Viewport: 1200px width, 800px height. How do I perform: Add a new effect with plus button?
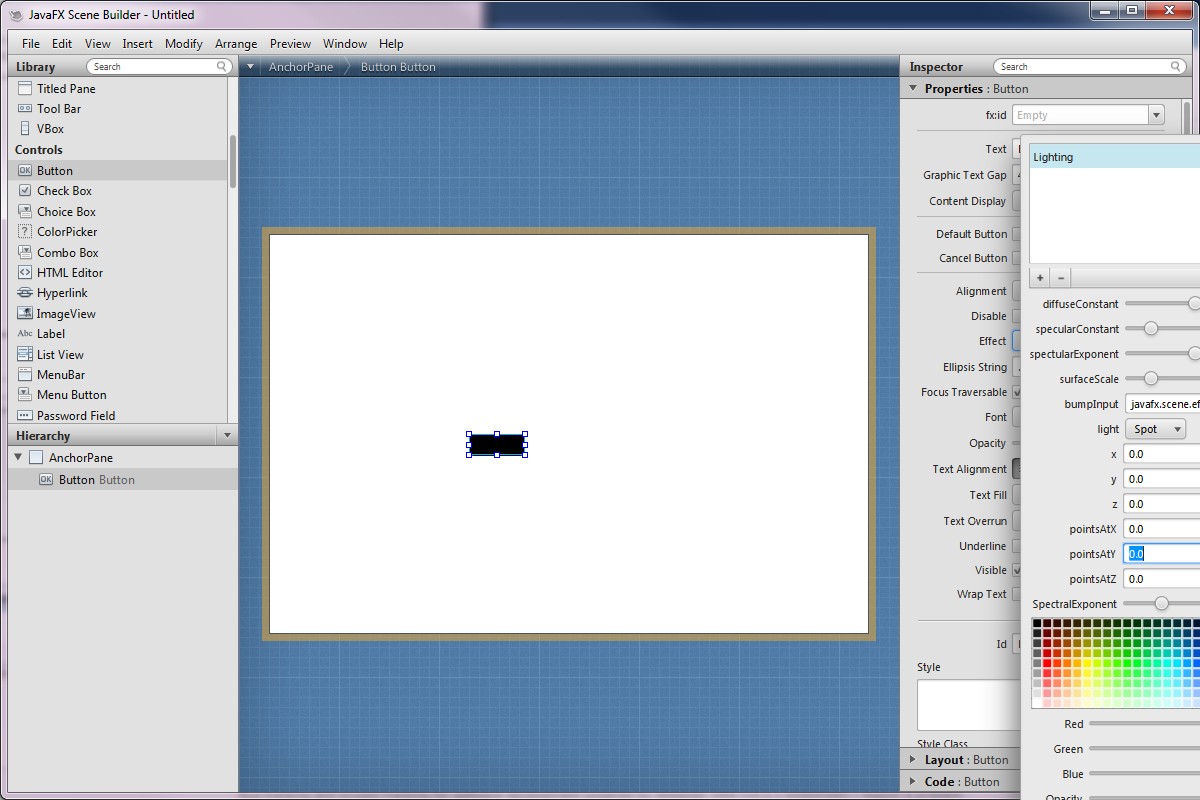point(1040,278)
